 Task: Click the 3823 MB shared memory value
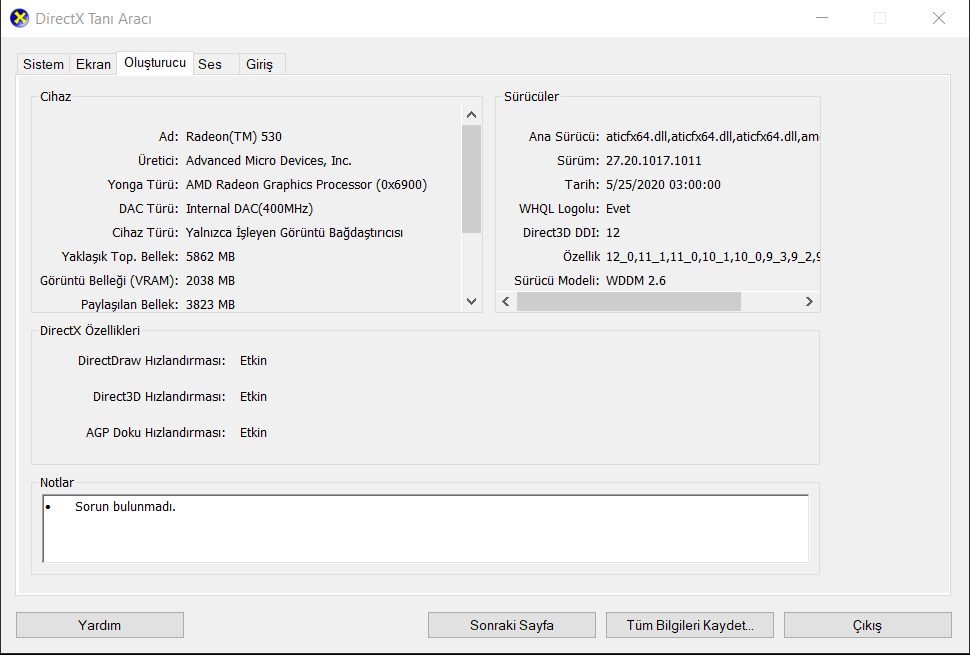210,305
